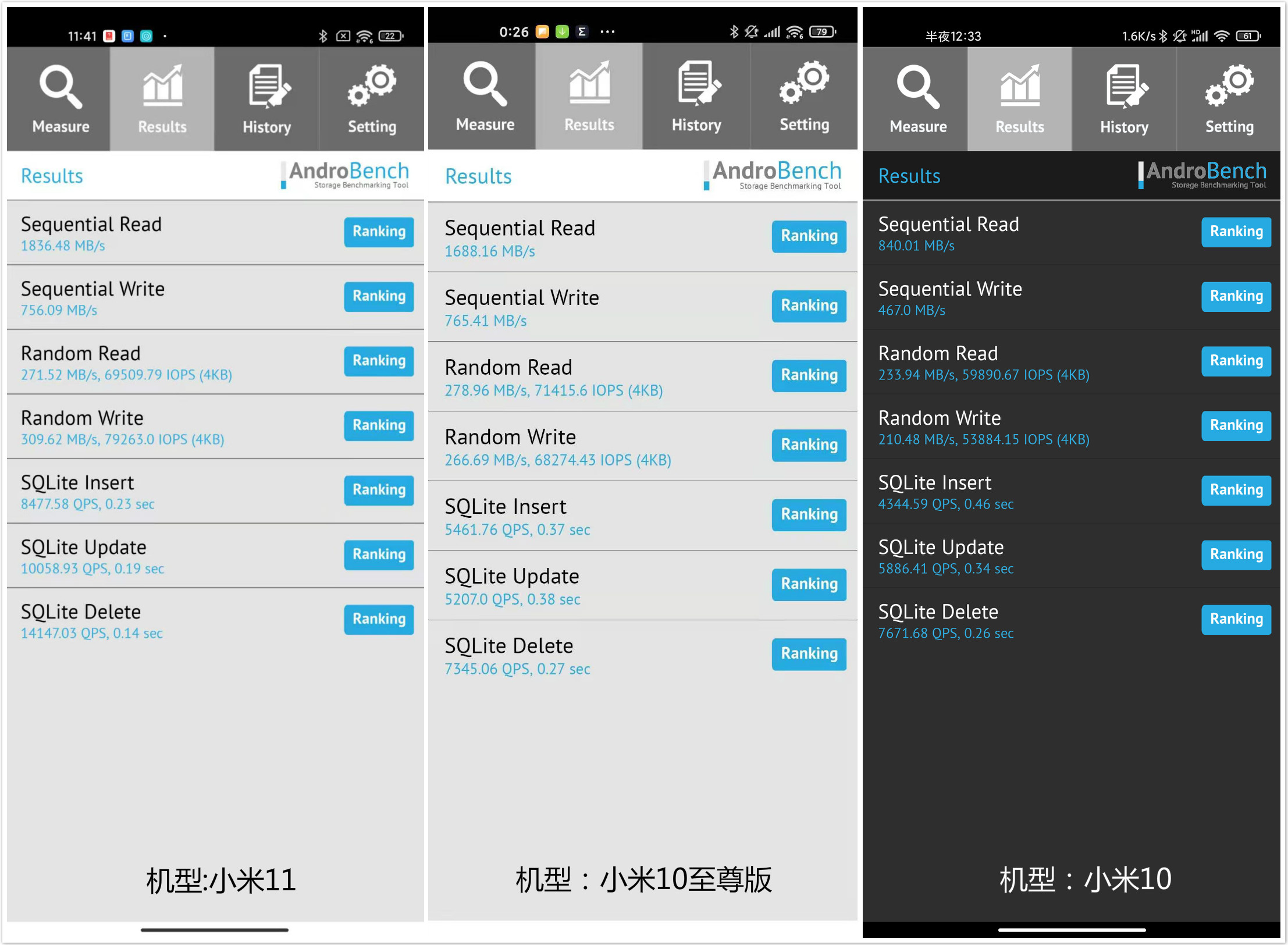Screen dimensions: 1288x945
Task: Click Ranking for 309.62 MB/s Random Write
Action: click(x=379, y=425)
